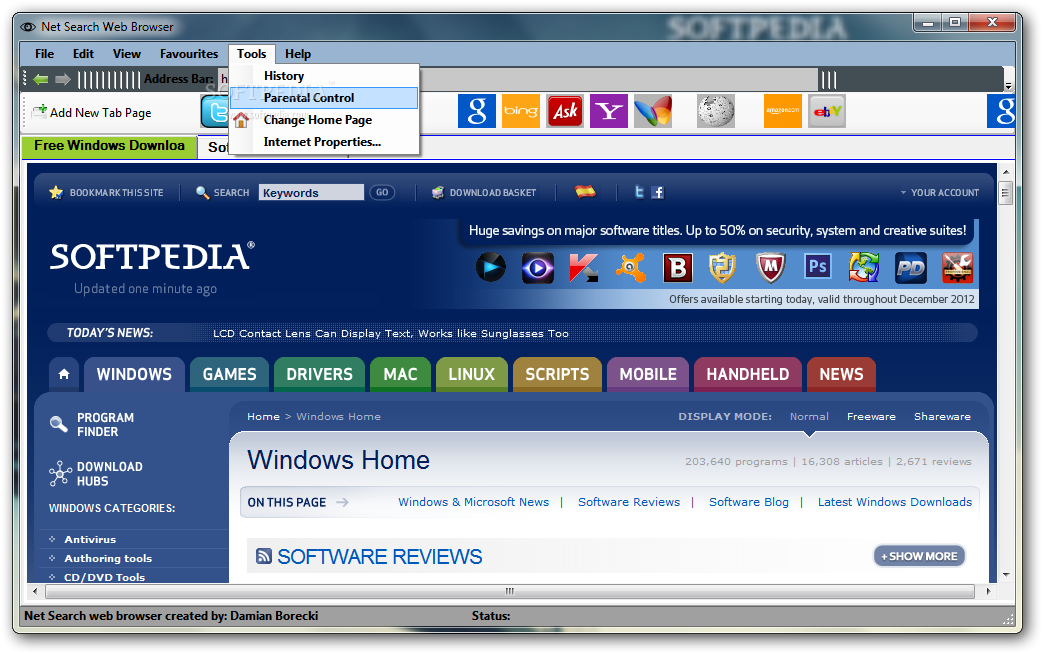Open Windows & Microsoft News link
This screenshot has width=1043, height=654.
click(474, 502)
